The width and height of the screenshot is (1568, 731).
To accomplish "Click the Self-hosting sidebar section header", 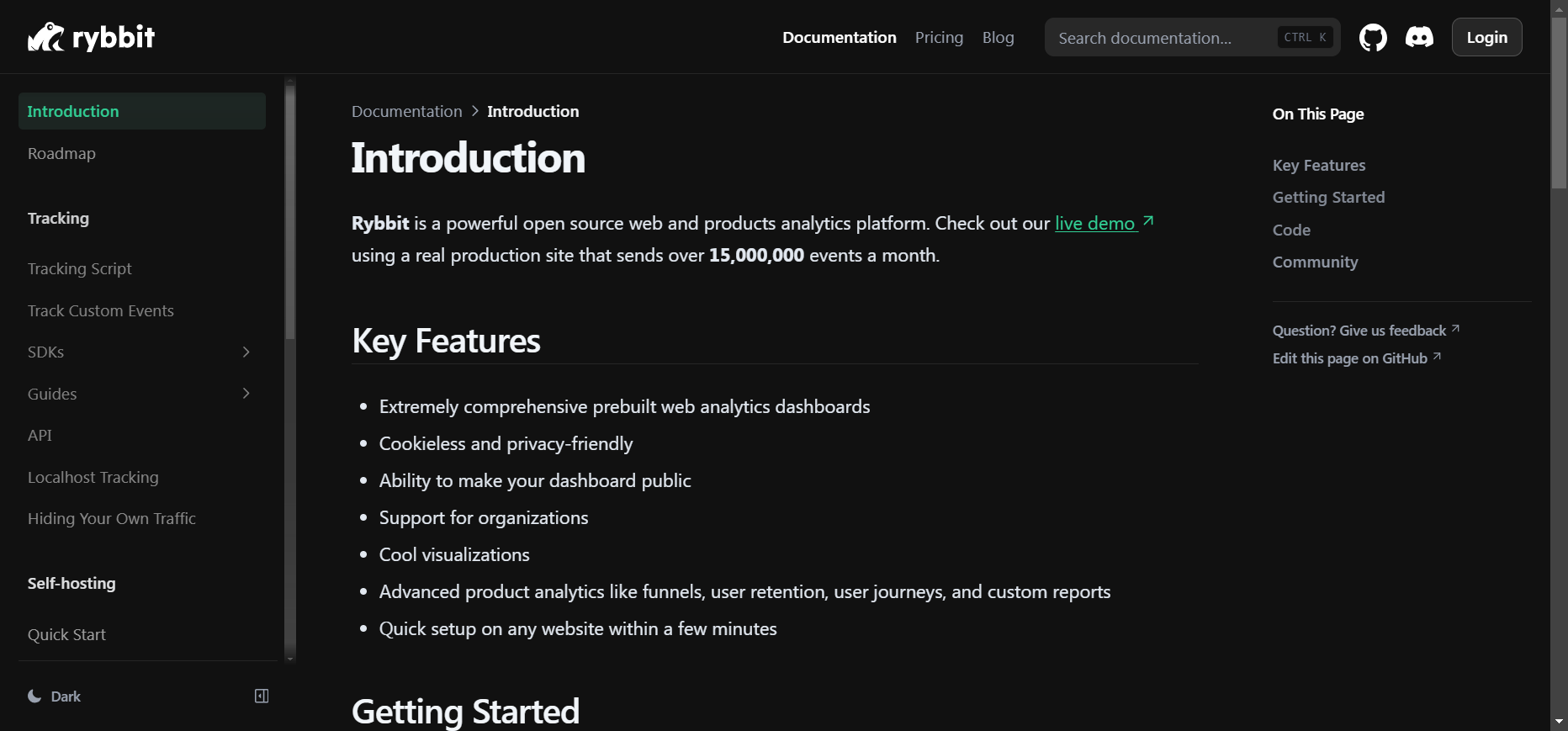I will pyautogui.click(x=72, y=583).
